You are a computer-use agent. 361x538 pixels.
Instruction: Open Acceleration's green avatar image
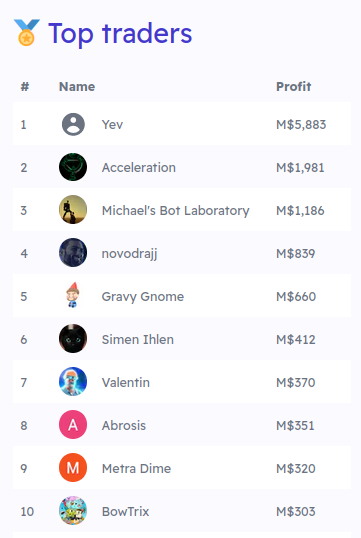pos(73,167)
